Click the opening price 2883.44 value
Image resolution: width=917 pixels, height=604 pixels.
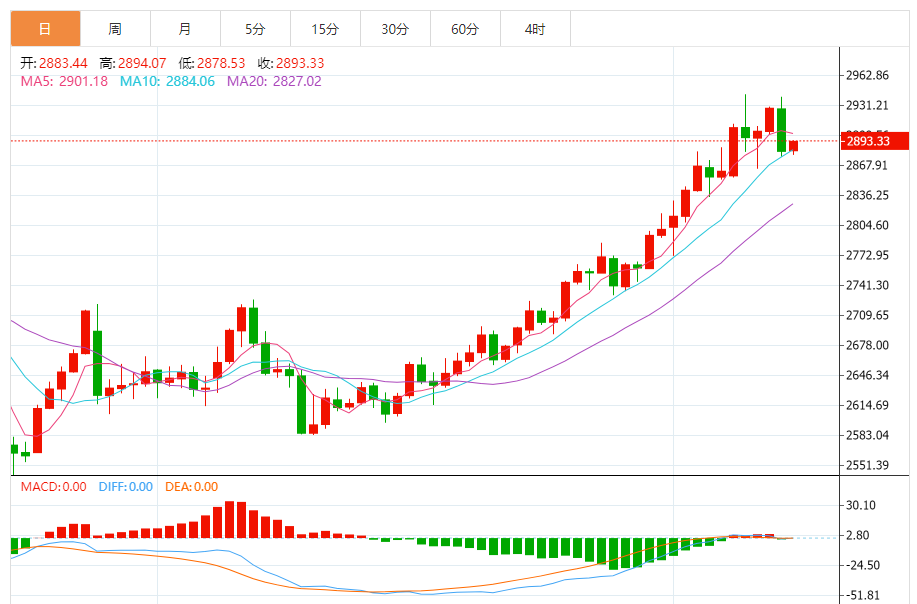[63, 63]
